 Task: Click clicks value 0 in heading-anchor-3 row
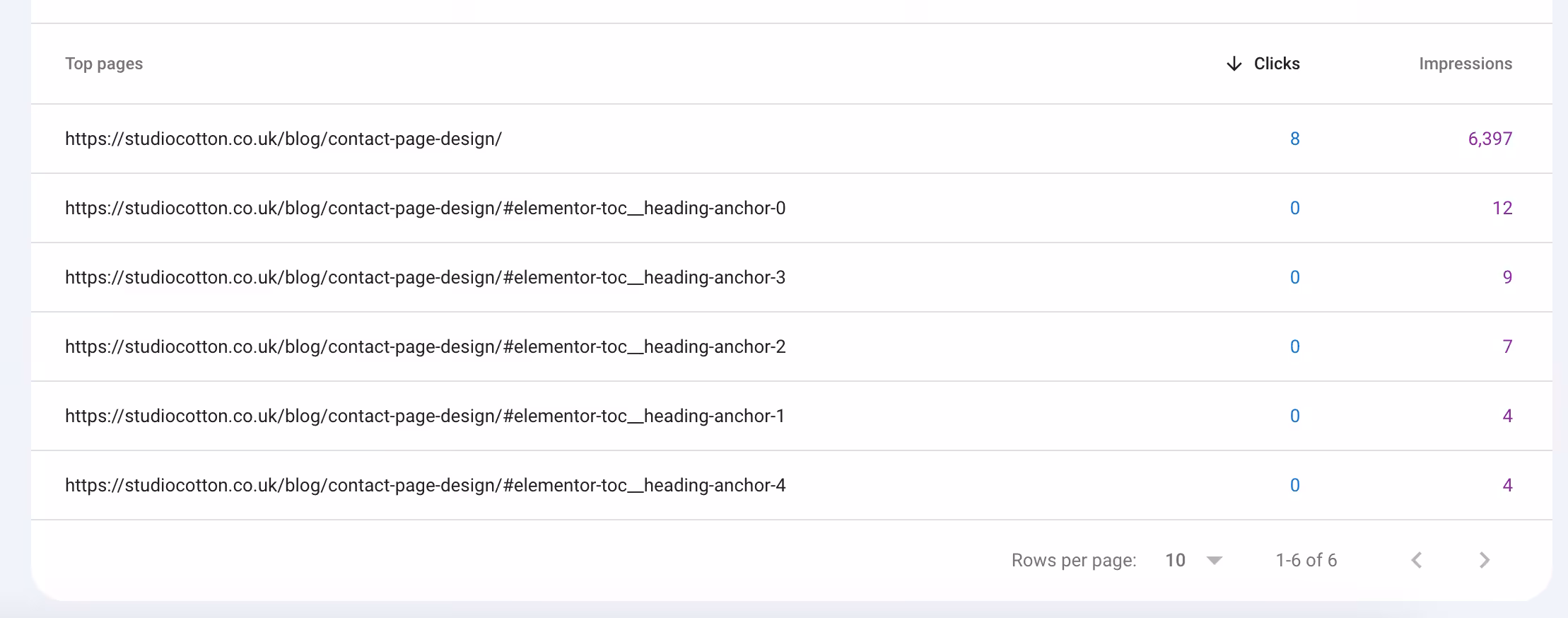click(x=1294, y=277)
